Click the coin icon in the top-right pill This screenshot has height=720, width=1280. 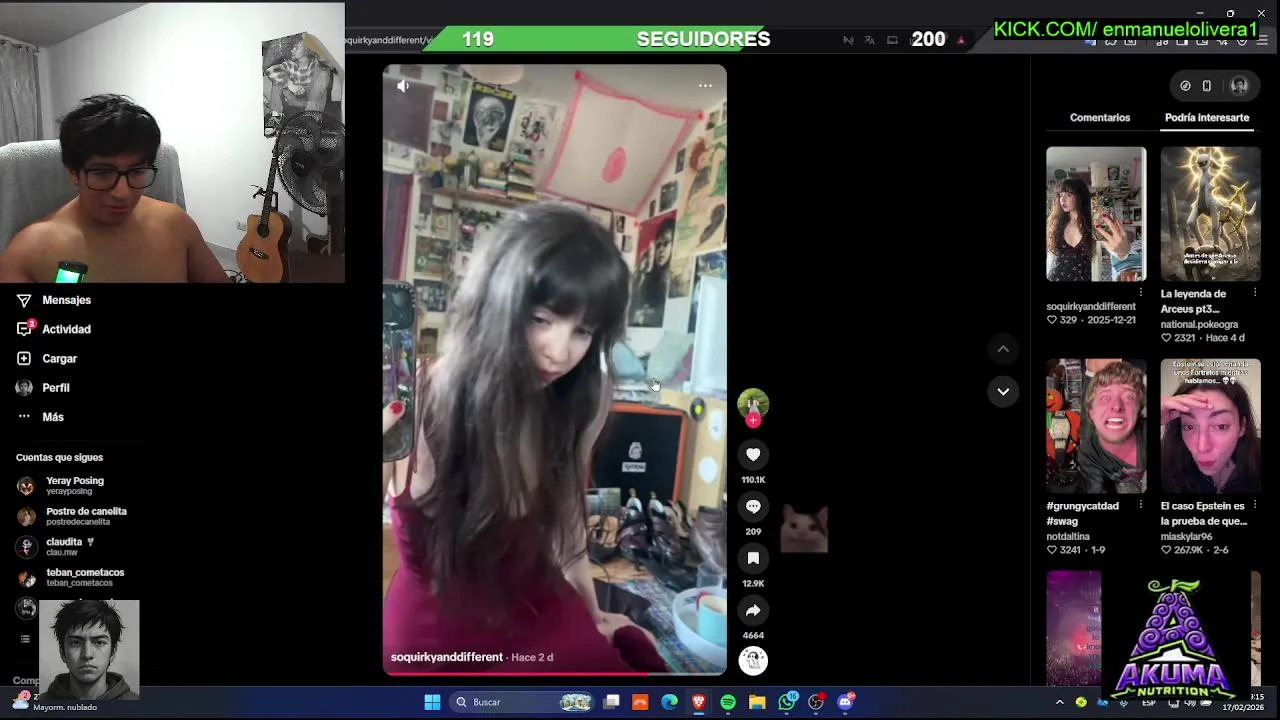coord(1185,86)
